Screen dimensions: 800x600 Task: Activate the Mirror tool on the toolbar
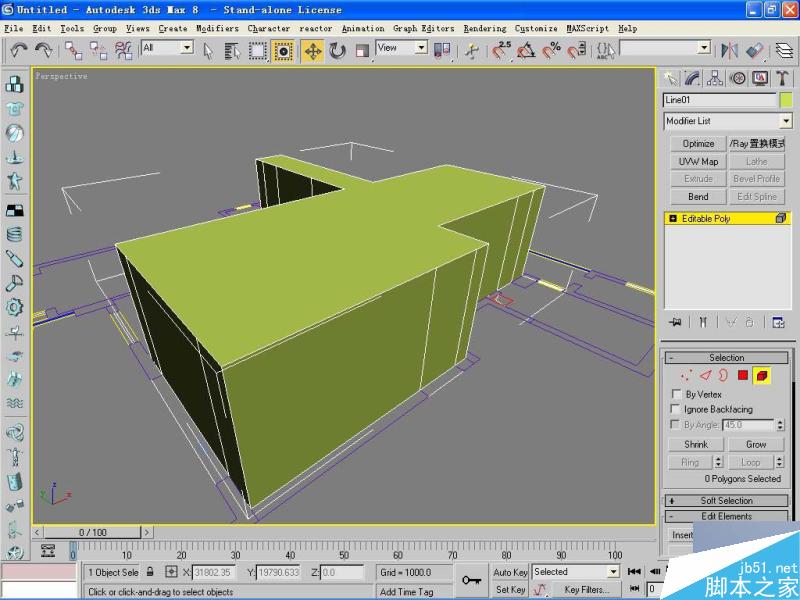(x=729, y=49)
